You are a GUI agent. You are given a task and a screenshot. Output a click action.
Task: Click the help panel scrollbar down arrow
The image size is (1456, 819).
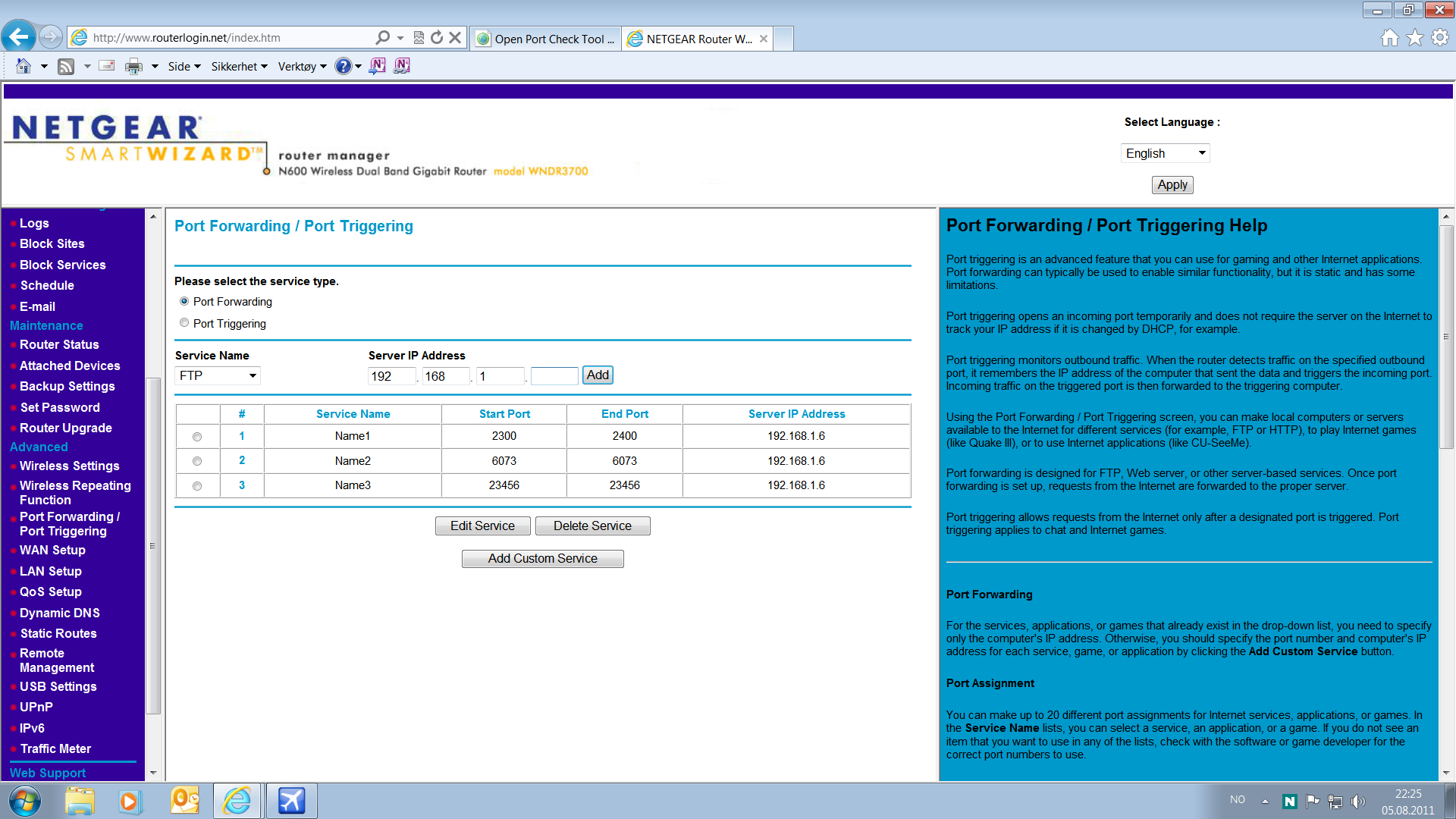pos(1446,773)
